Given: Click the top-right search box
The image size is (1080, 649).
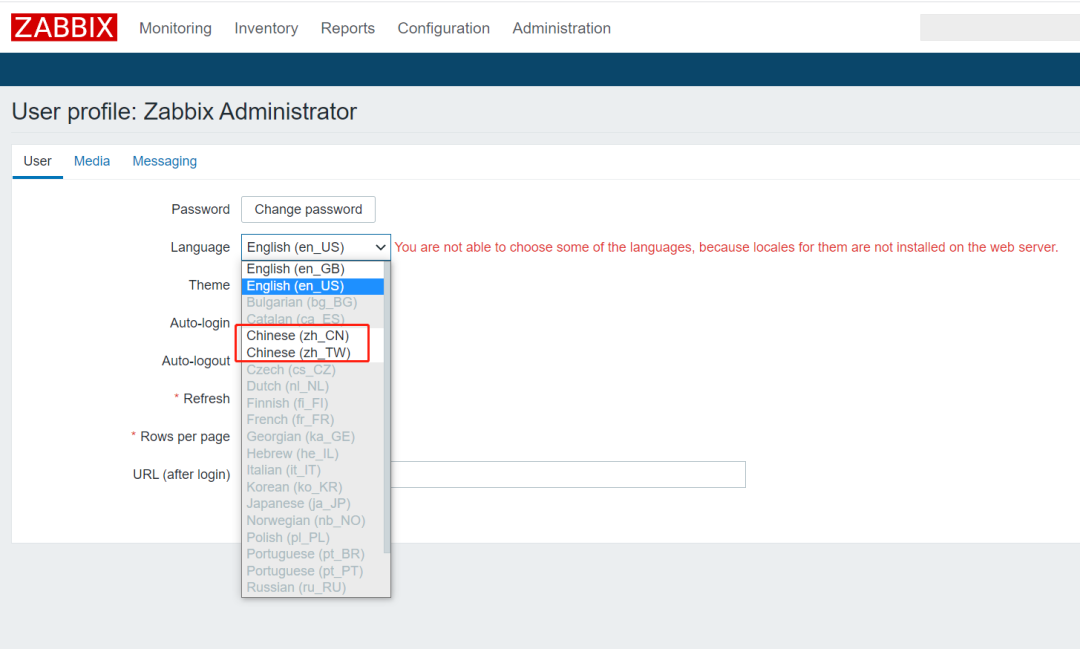Looking at the screenshot, I should pos(1000,28).
